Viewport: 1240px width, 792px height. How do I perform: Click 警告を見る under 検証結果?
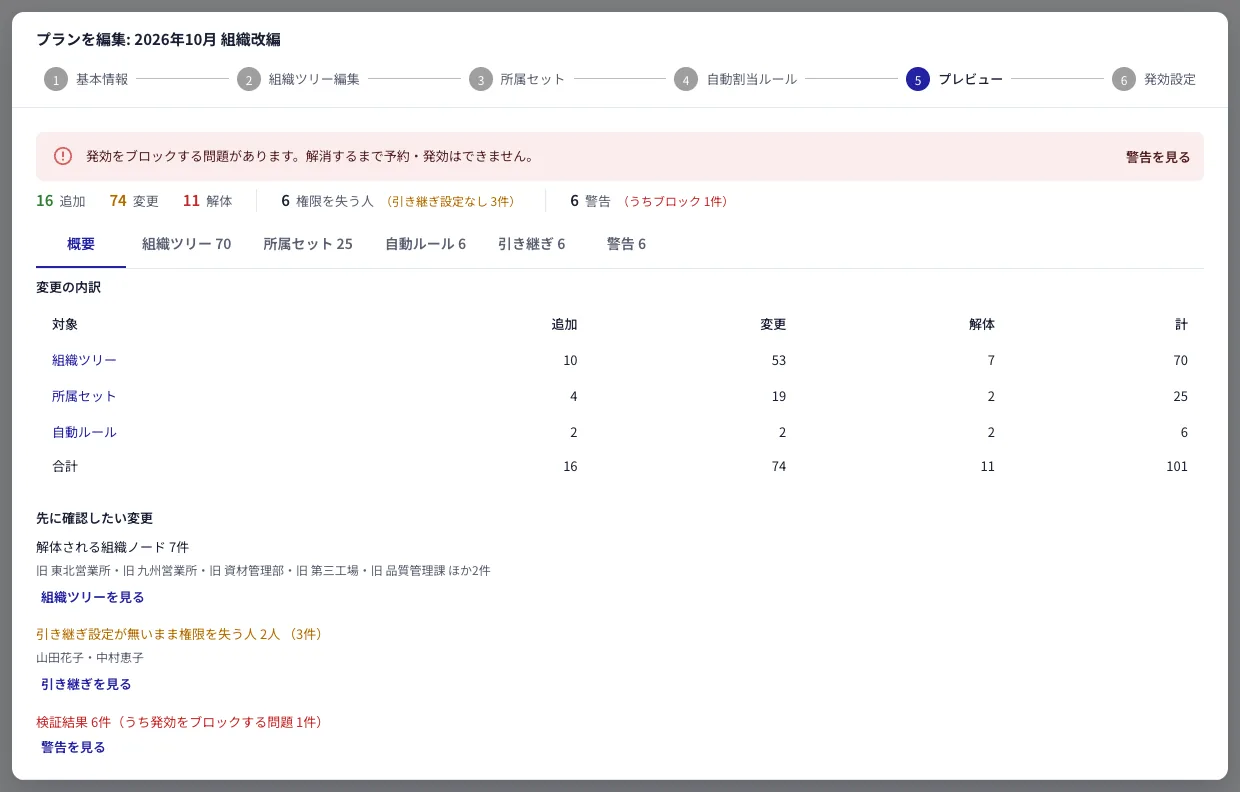[73, 747]
